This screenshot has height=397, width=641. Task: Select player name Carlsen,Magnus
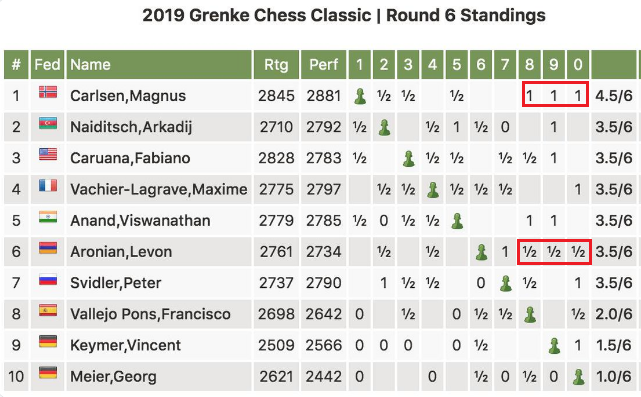pos(128,96)
